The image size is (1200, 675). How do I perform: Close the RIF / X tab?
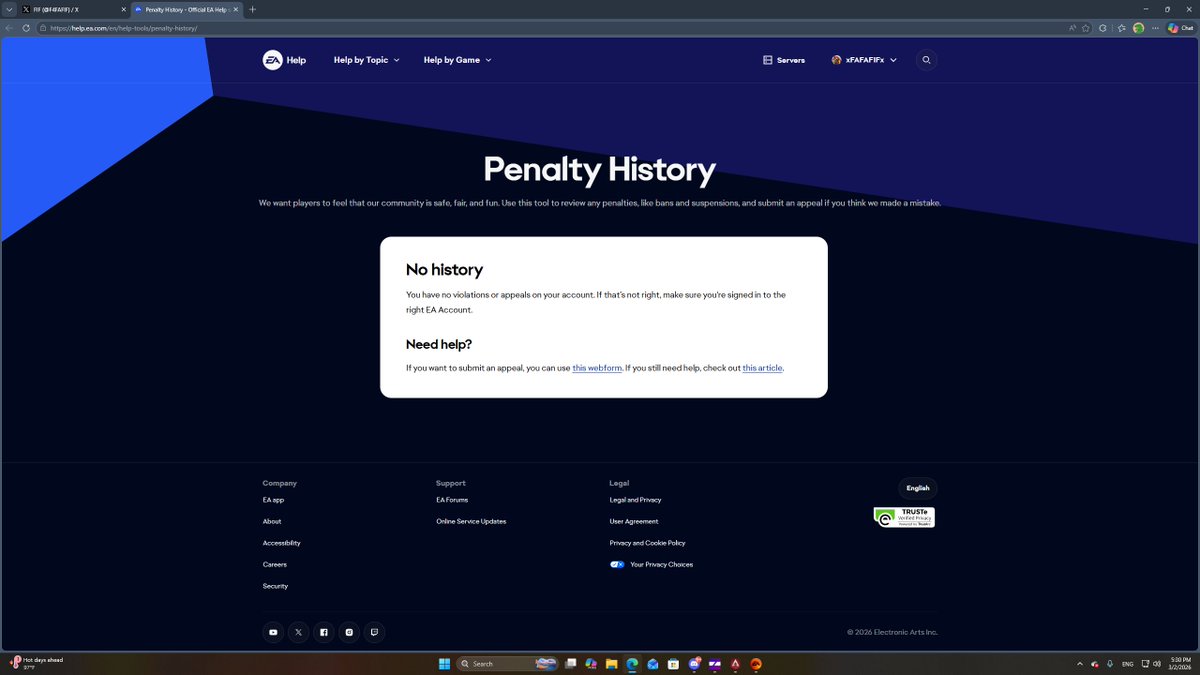coord(123,9)
